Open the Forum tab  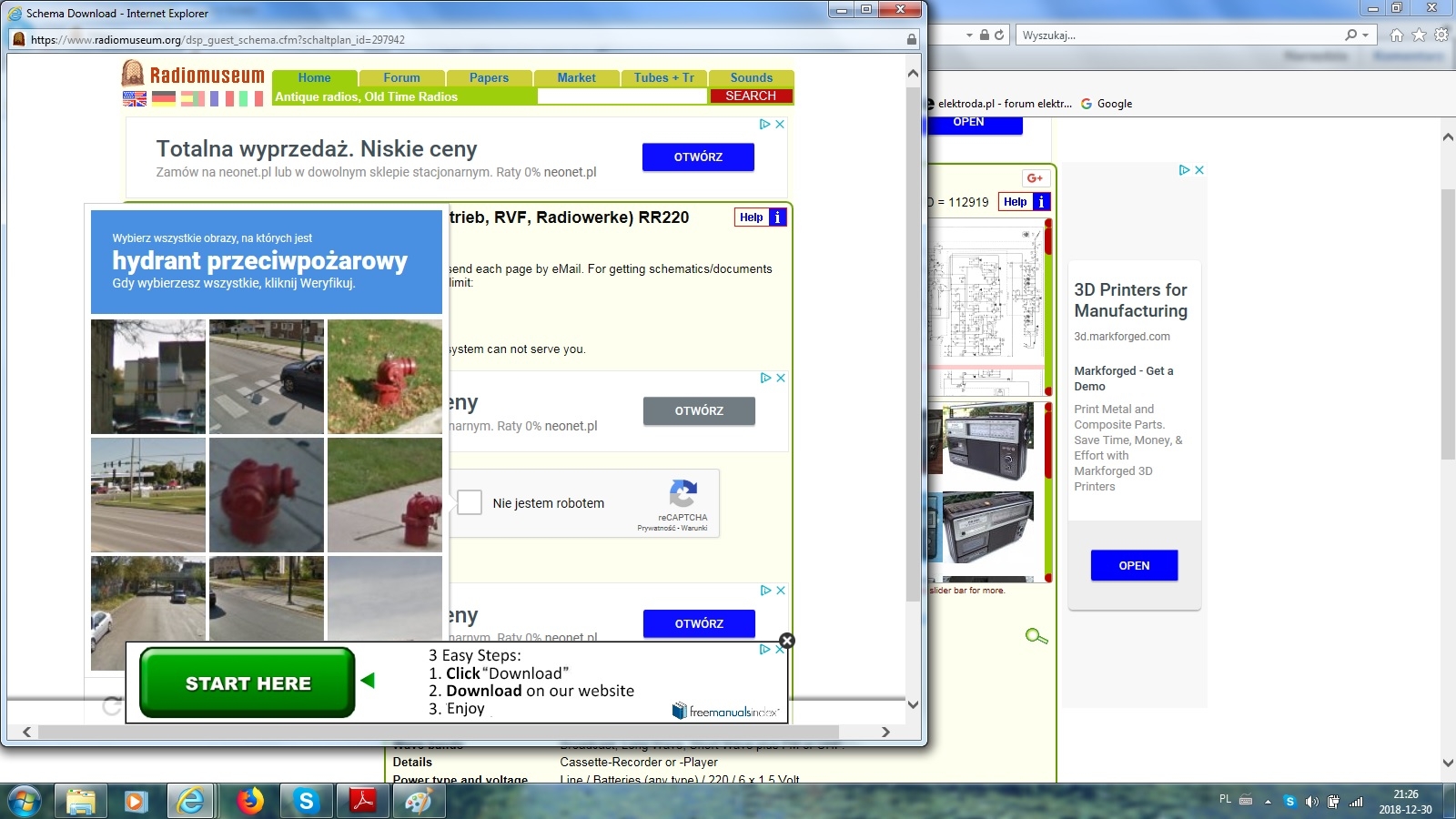pyautogui.click(x=401, y=78)
